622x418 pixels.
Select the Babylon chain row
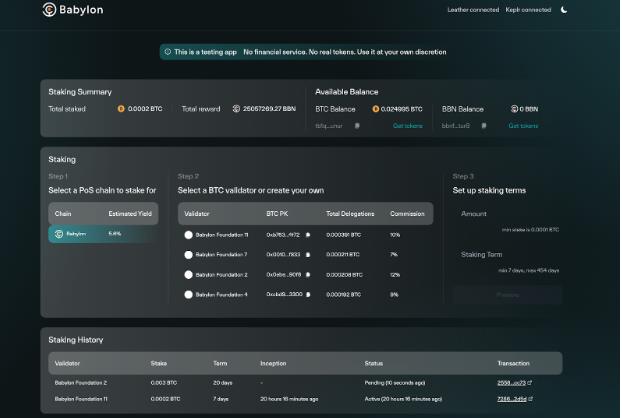coord(103,234)
